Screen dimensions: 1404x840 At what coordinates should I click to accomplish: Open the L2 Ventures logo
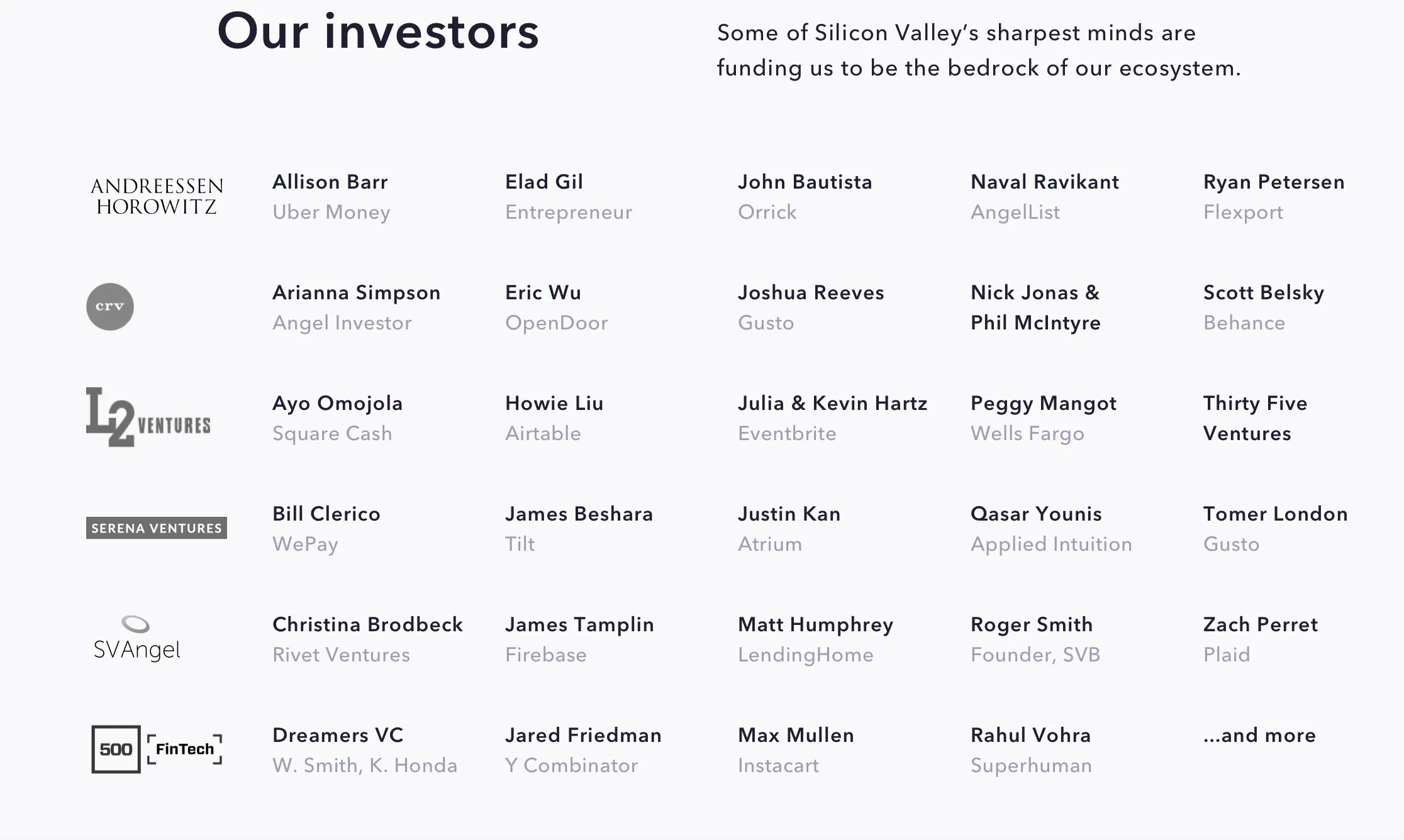[148, 417]
